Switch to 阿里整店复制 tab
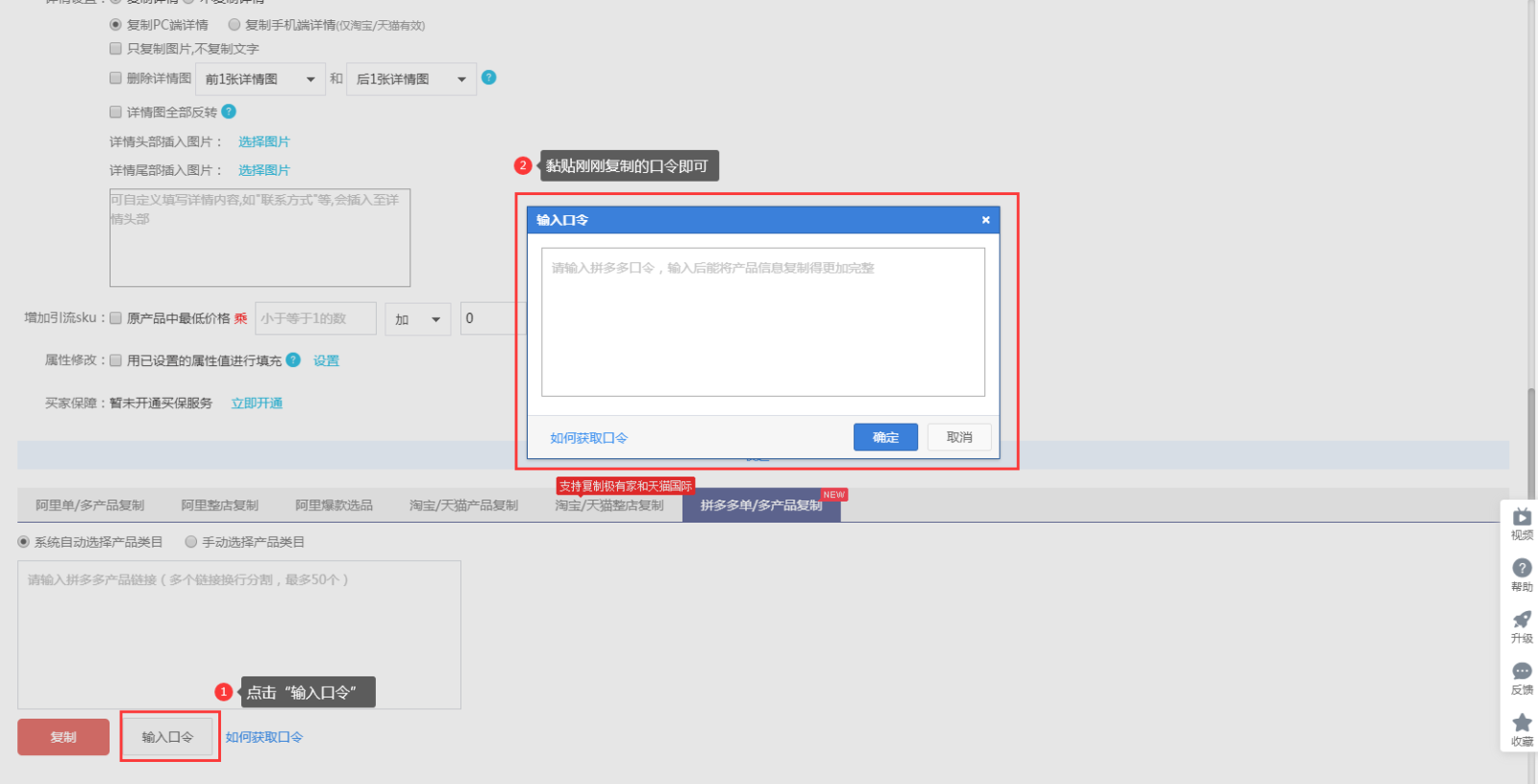This screenshot has width=1538, height=784. (219, 505)
